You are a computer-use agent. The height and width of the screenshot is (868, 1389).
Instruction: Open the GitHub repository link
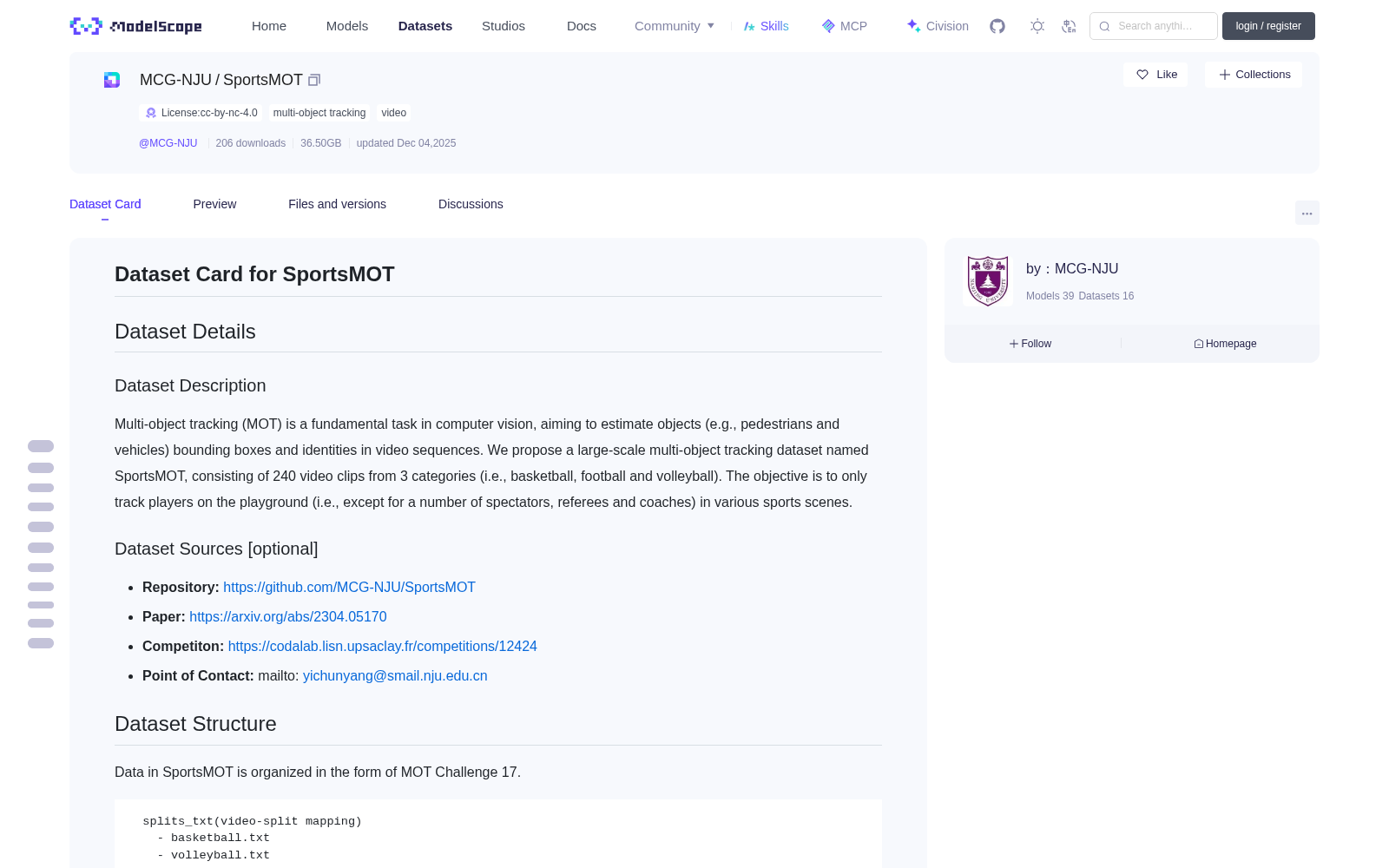tap(349, 588)
